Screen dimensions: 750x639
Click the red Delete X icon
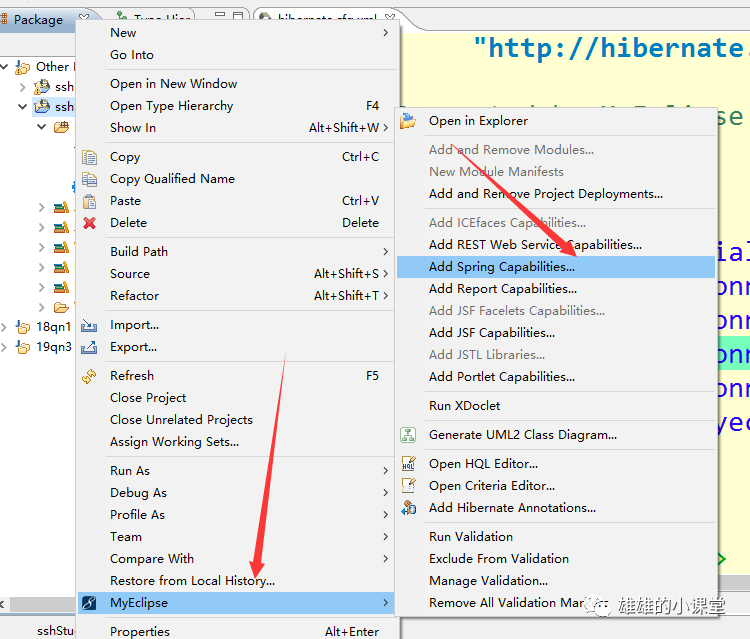coord(89,223)
